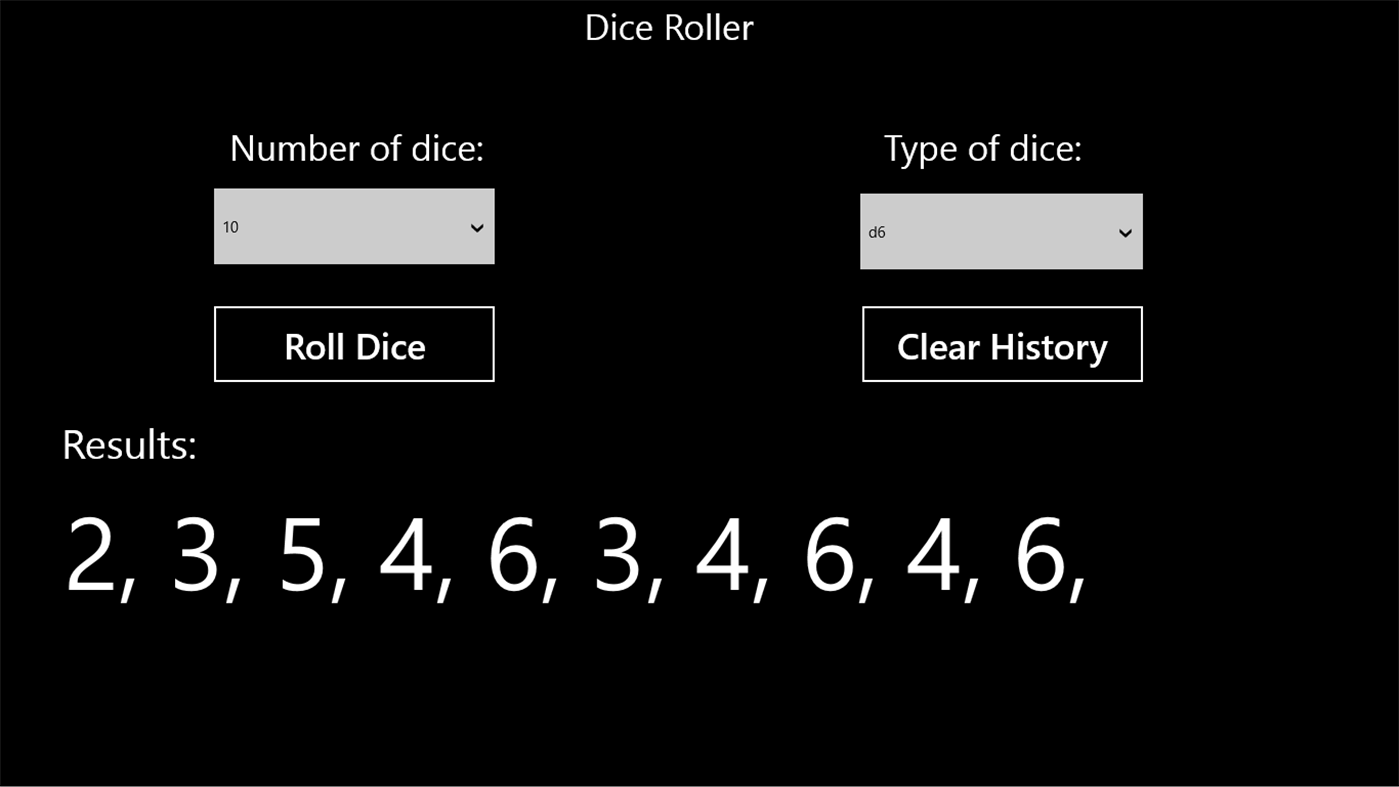Click the Number of dice: label
The height and width of the screenshot is (787, 1399).
[356, 147]
